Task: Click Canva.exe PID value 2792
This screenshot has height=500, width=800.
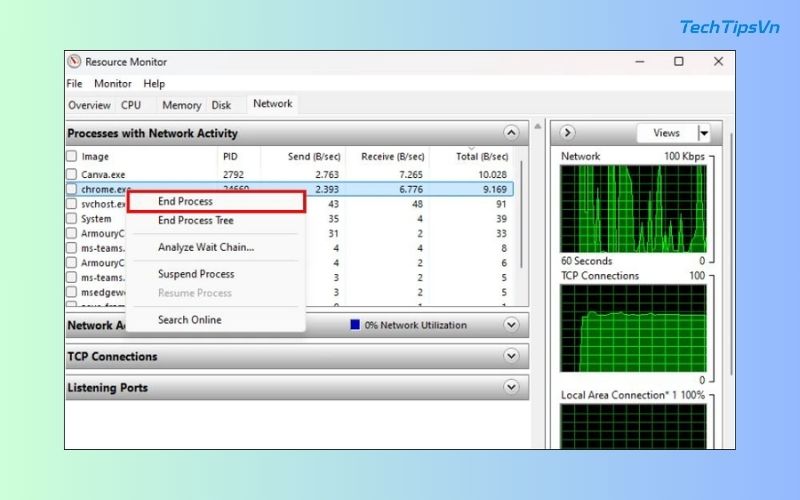Action: 234,174
